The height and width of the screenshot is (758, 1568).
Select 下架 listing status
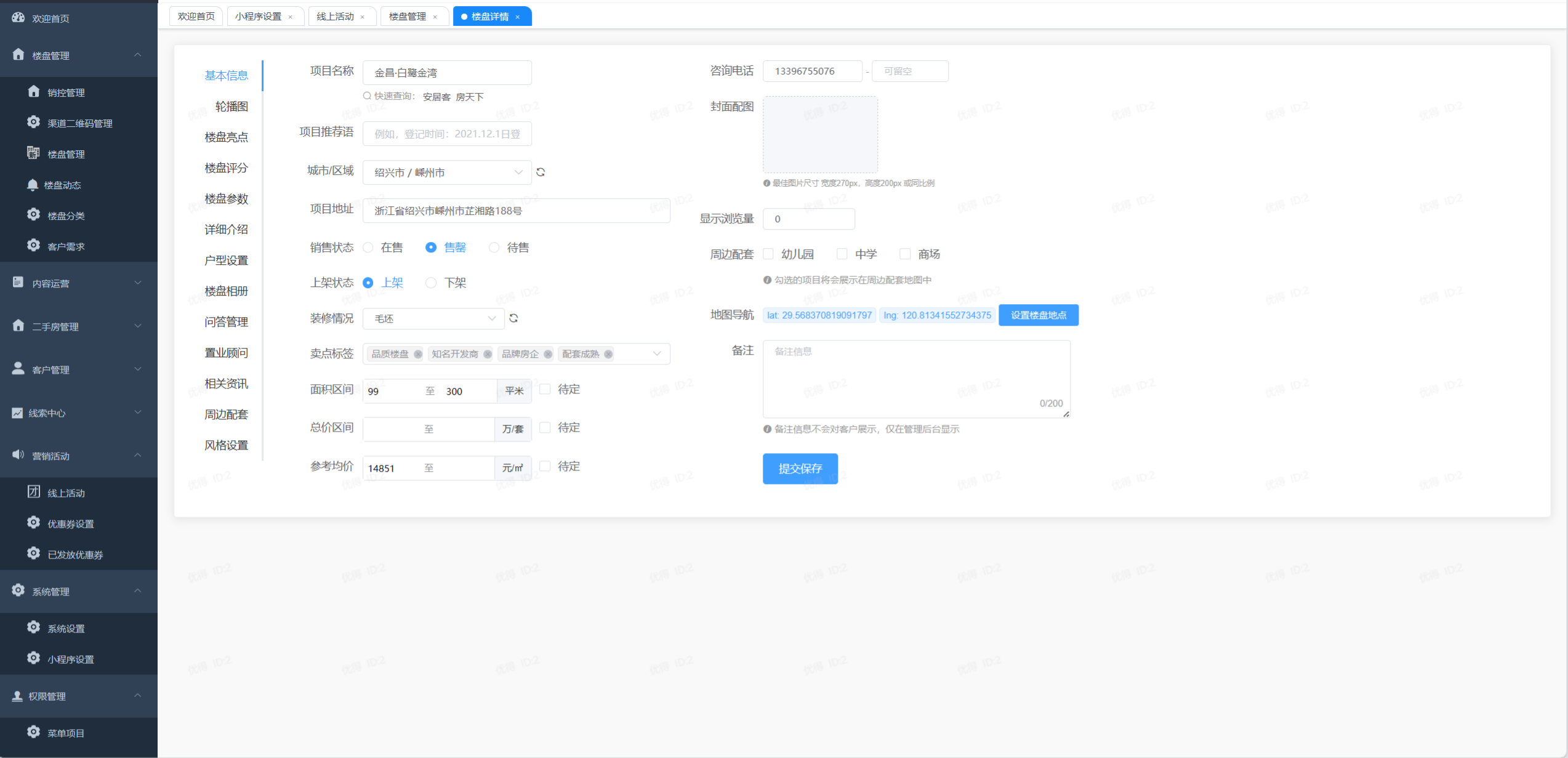pos(431,283)
